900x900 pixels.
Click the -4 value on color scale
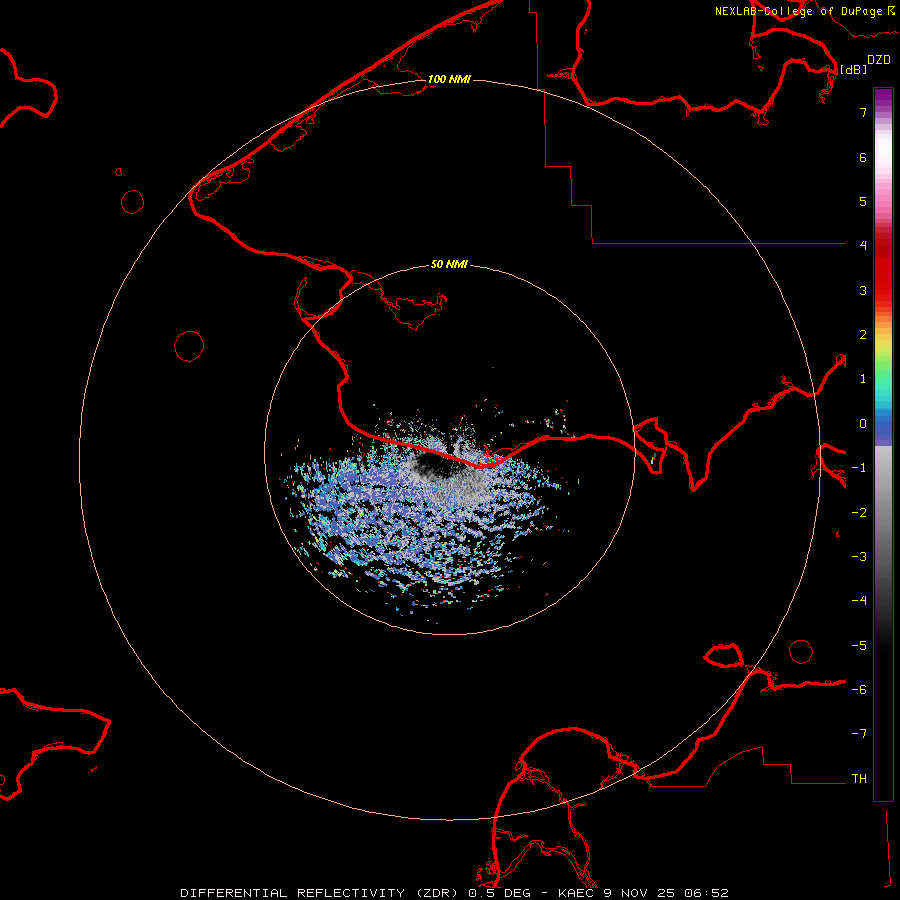pos(859,601)
